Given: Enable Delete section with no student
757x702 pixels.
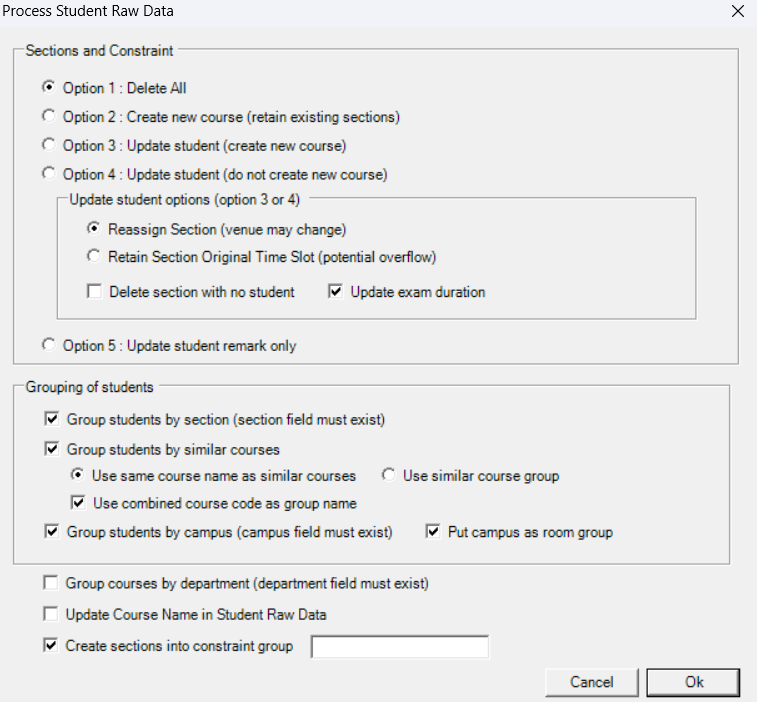Looking at the screenshot, I should [95, 292].
